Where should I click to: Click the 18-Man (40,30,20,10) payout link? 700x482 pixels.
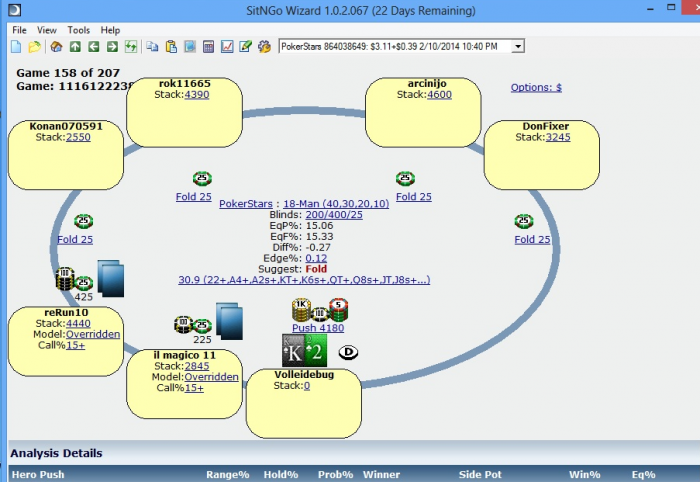tap(336, 204)
